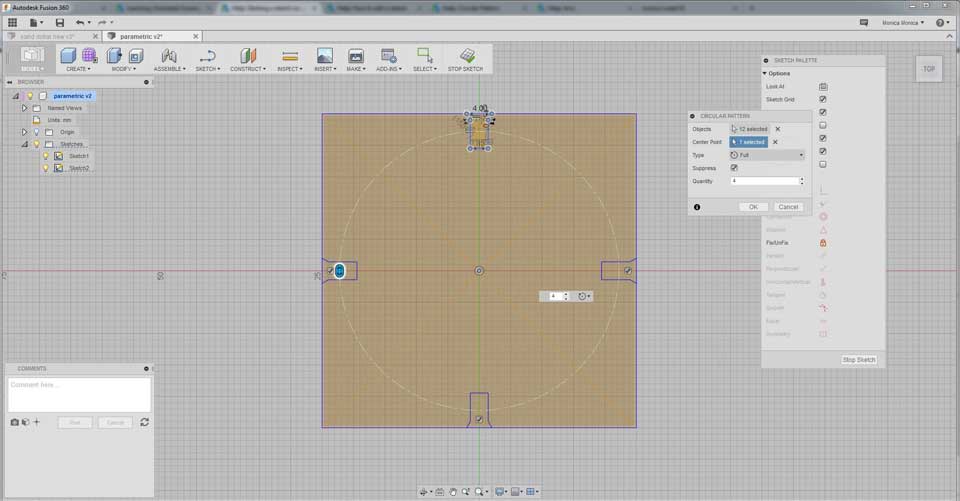This screenshot has width=960, height=501.
Task: Click the Objects 12 selected selector
Action: pos(749,129)
